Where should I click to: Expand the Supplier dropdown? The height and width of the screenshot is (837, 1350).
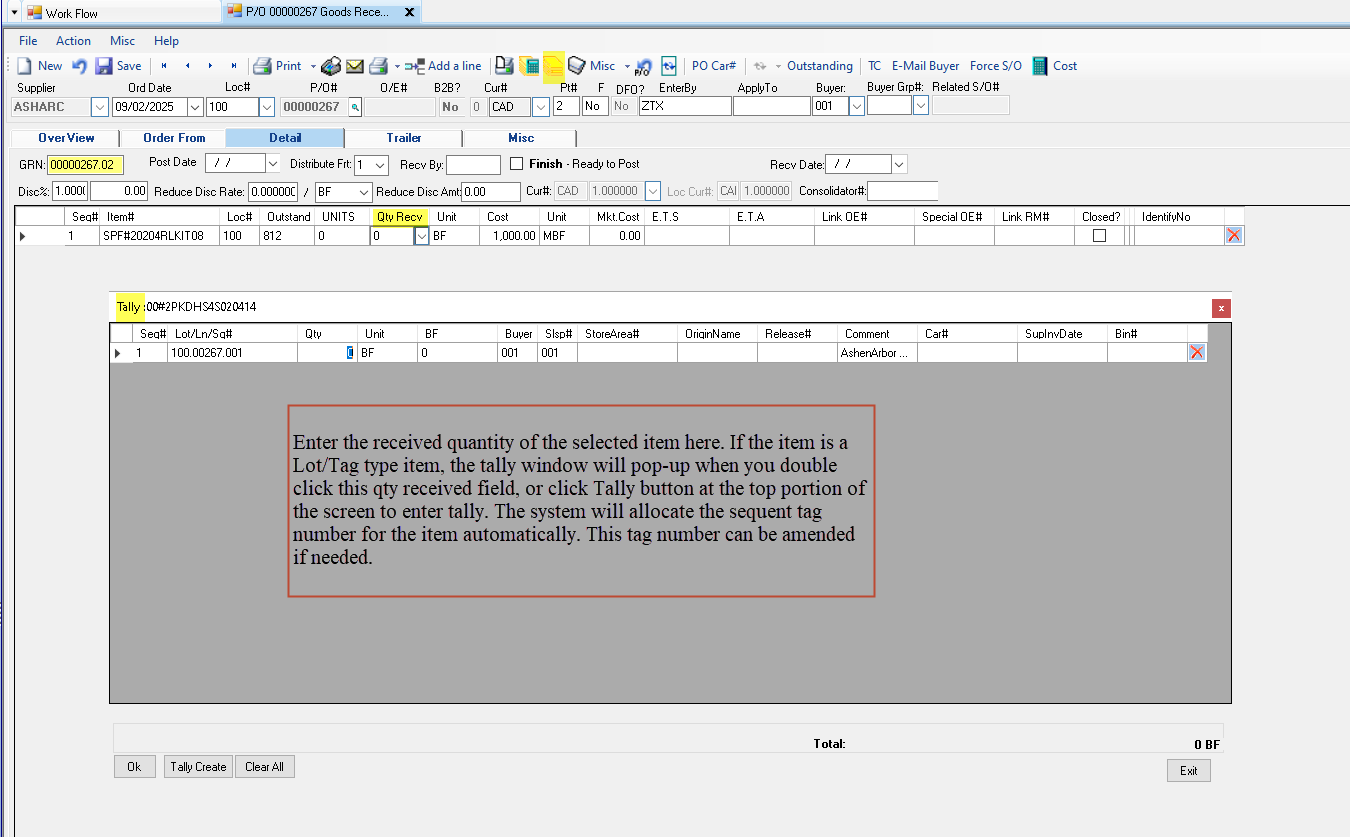tap(100, 107)
